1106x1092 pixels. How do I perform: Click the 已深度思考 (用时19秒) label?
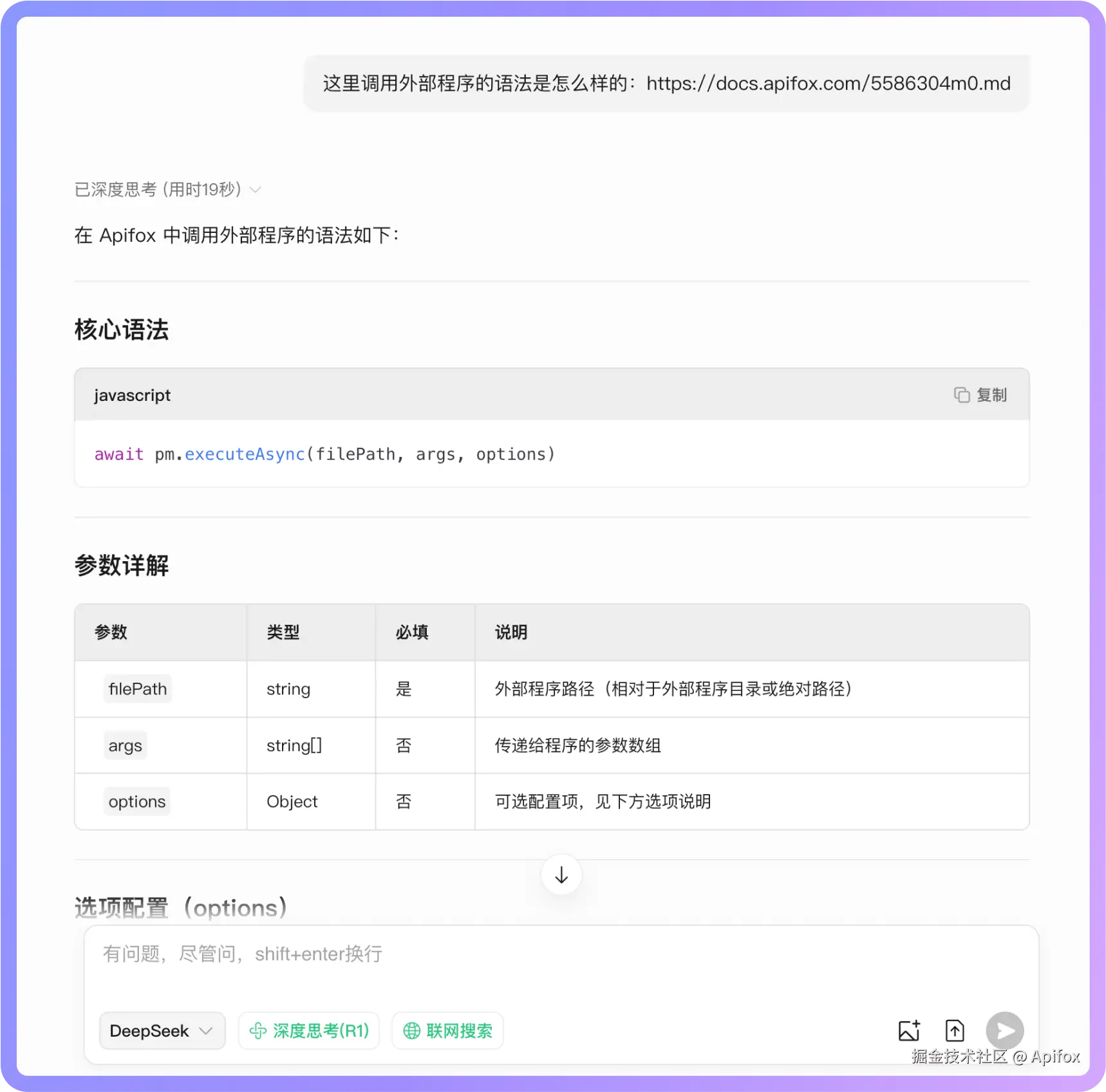(x=158, y=190)
